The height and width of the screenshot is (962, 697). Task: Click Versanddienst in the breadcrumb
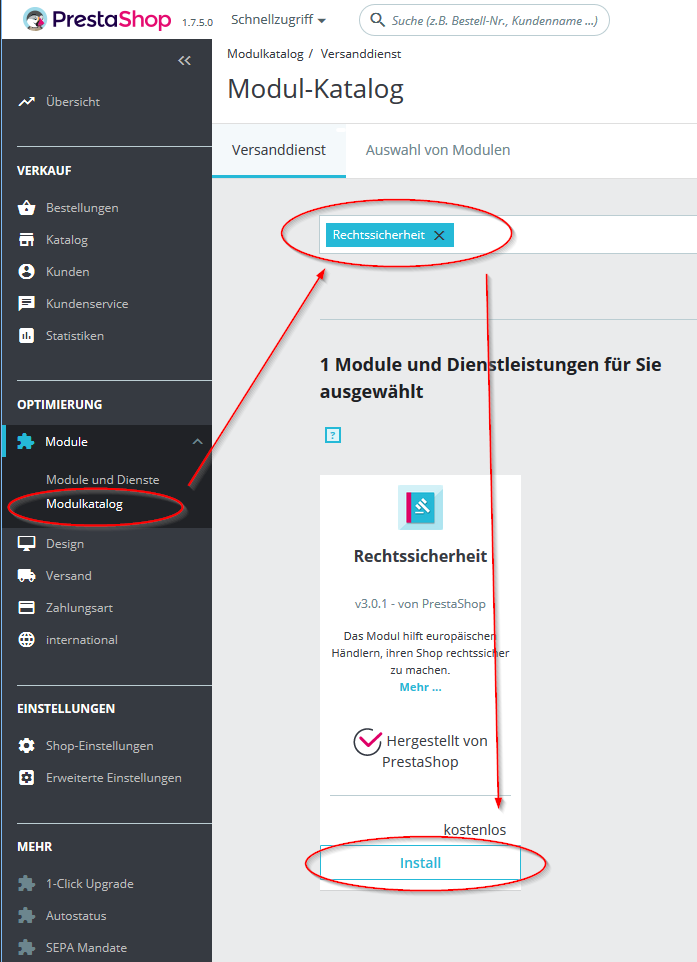click(x=361, y=54)
